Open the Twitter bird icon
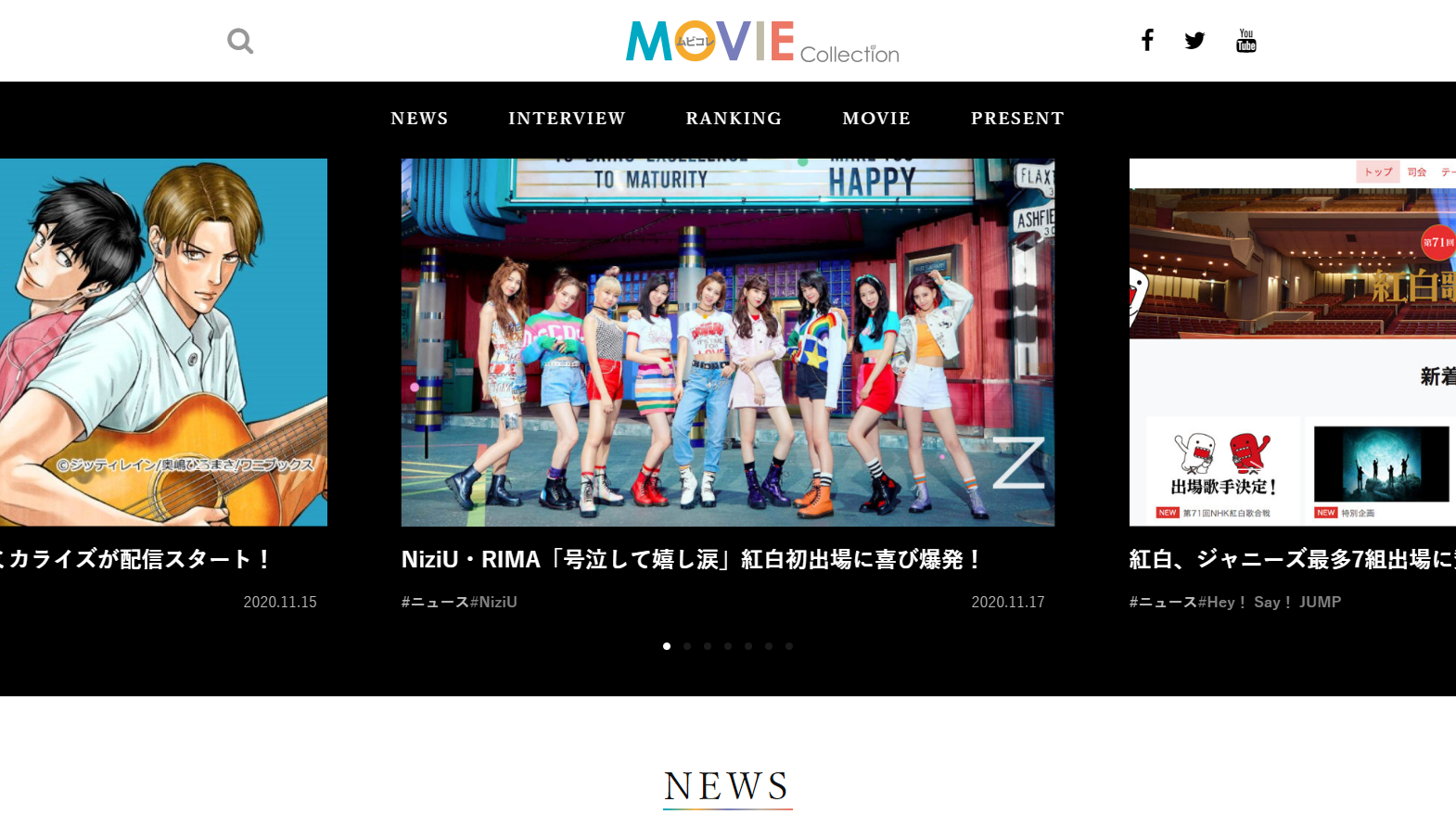 pos(1194,41)
